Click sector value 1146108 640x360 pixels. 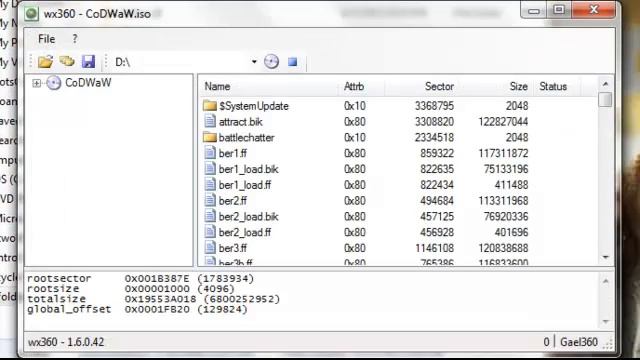tap(434, 248)
